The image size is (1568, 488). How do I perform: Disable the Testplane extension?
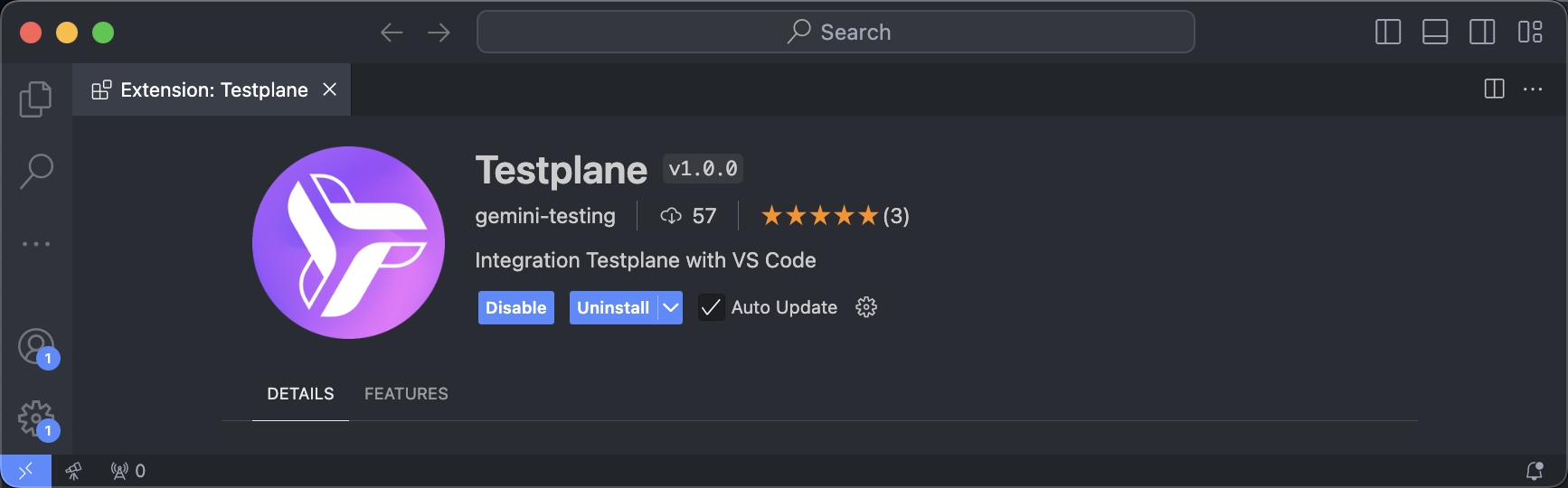tap(515, 307)
